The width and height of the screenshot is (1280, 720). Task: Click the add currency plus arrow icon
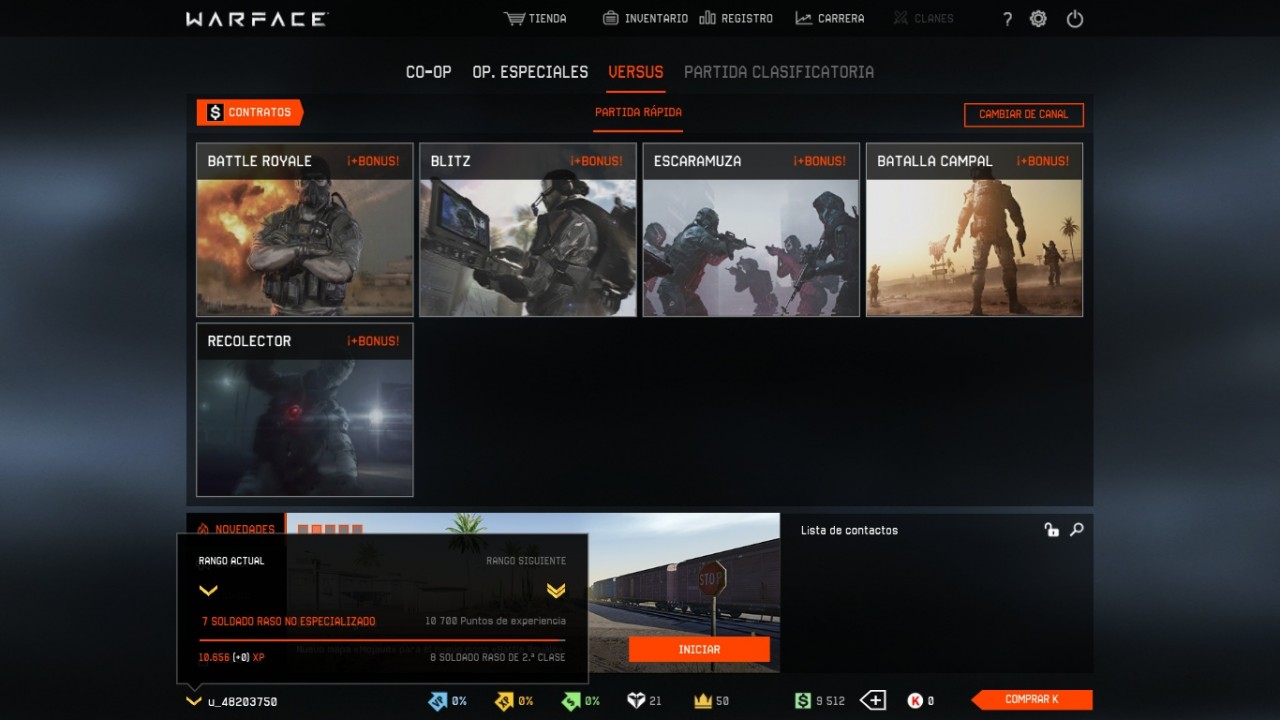pos(873,701)
